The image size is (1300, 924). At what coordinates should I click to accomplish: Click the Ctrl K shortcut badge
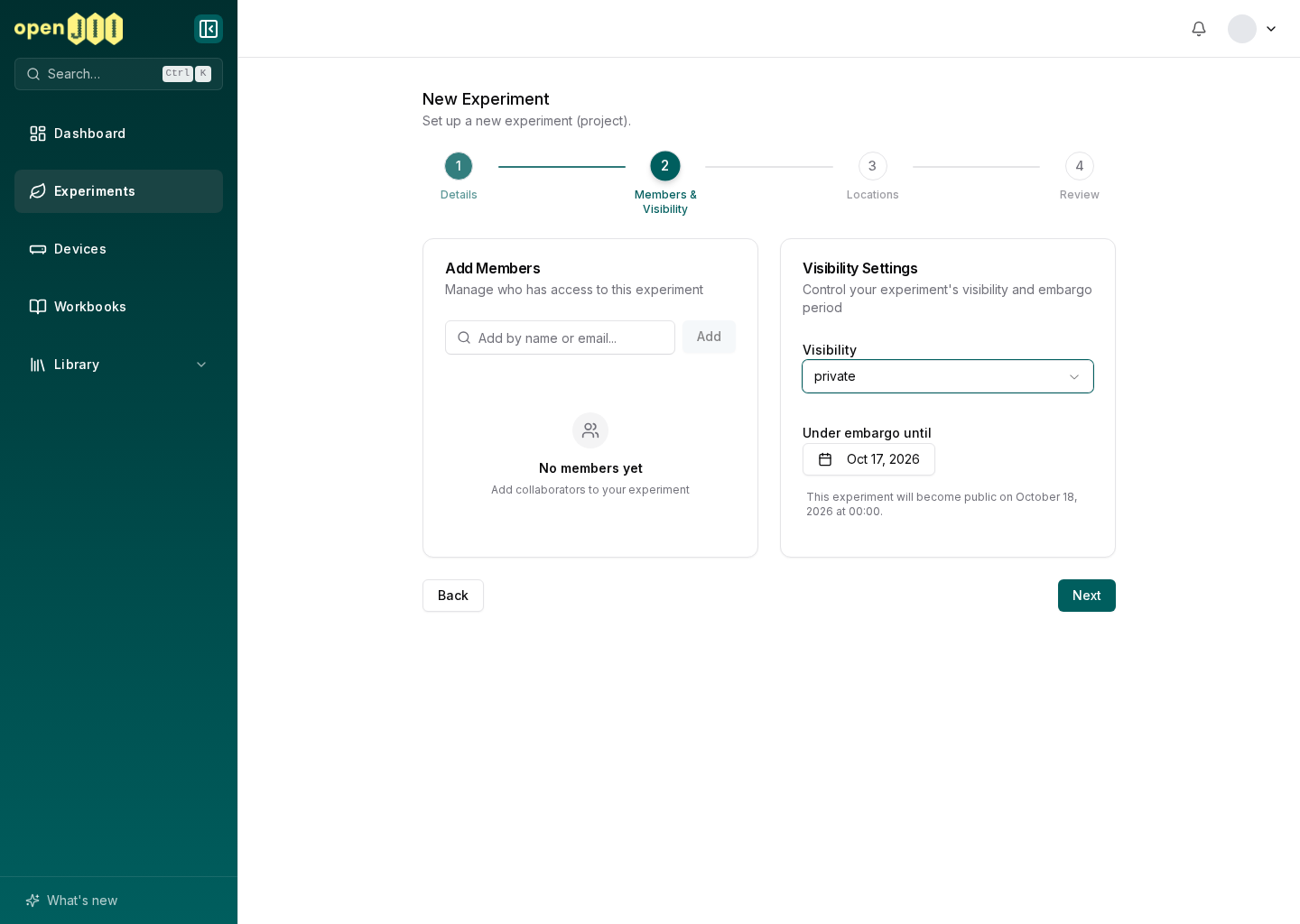pyautogui.click(x=187, y=74)
